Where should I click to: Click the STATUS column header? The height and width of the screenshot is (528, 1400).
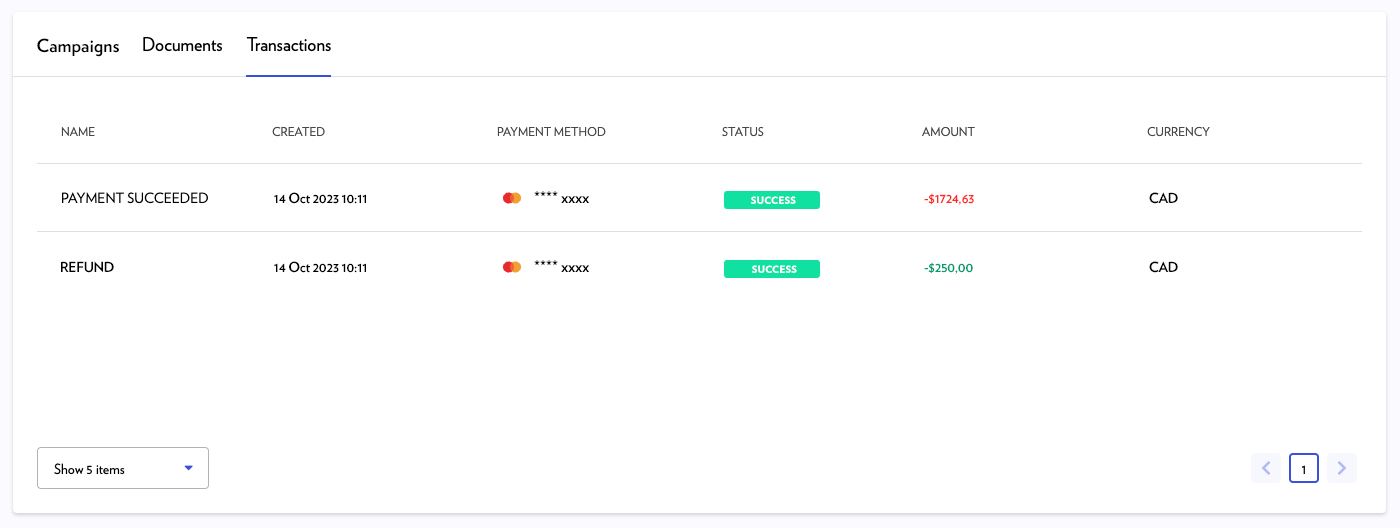[742, 132]
